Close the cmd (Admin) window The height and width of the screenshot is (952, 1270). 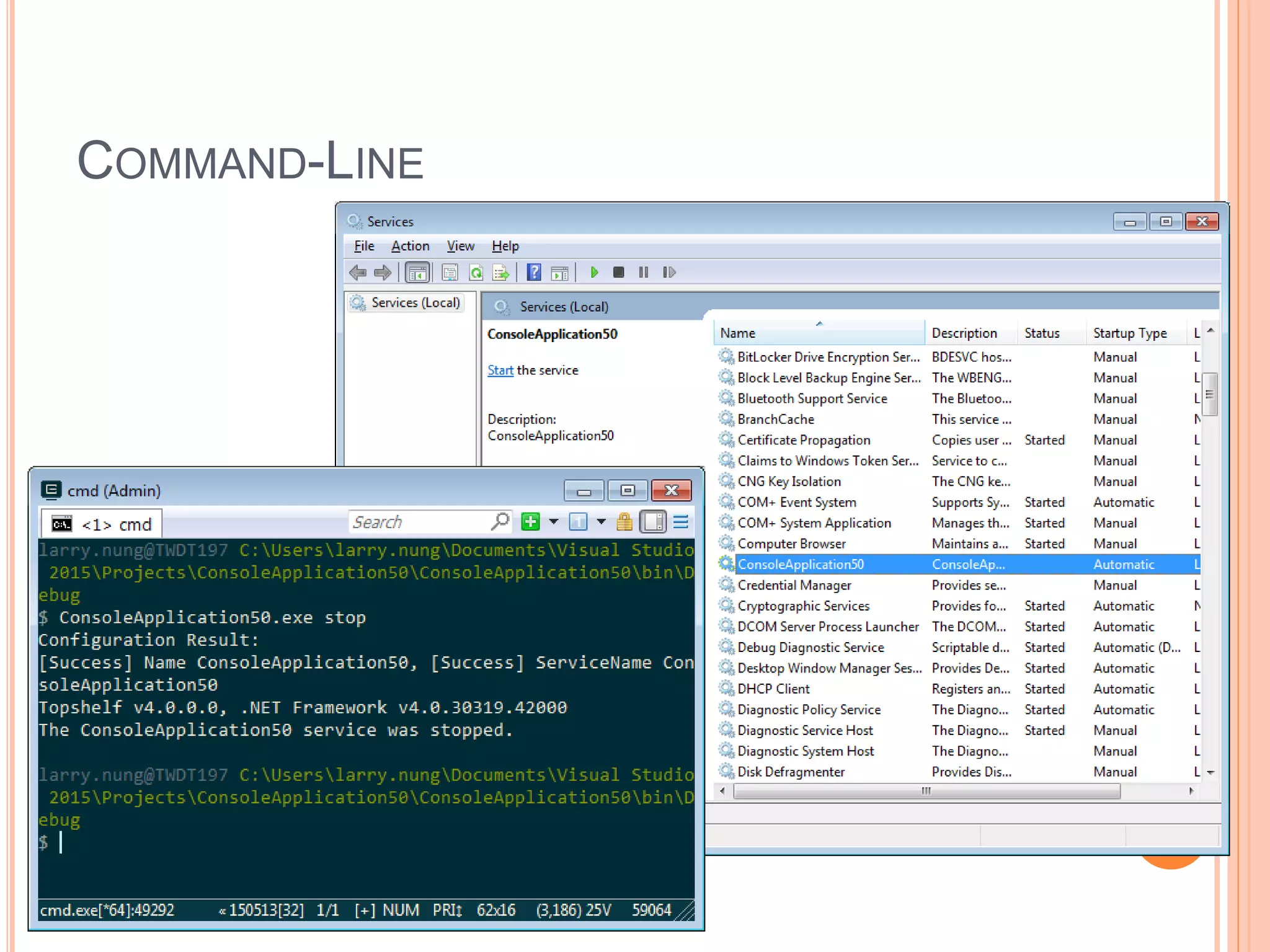tap(672, 490)
